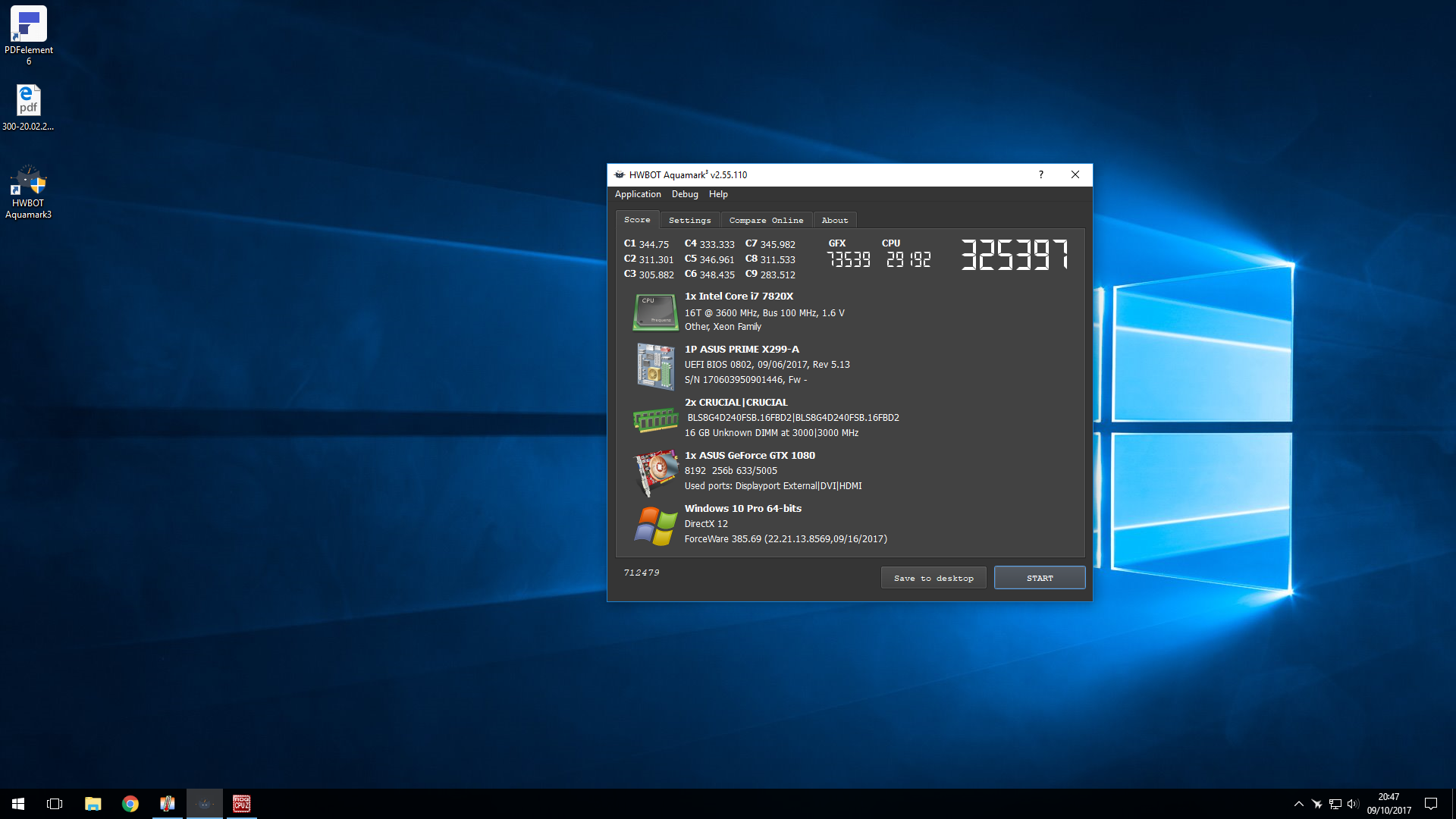Open the 300-20.02.2 PDF file on desktop

pos(28,107)
